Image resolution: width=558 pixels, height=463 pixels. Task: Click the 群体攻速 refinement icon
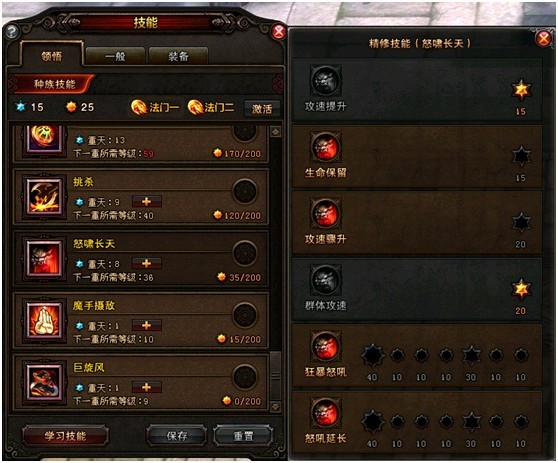pyautogui.click(x=325, y=280)
